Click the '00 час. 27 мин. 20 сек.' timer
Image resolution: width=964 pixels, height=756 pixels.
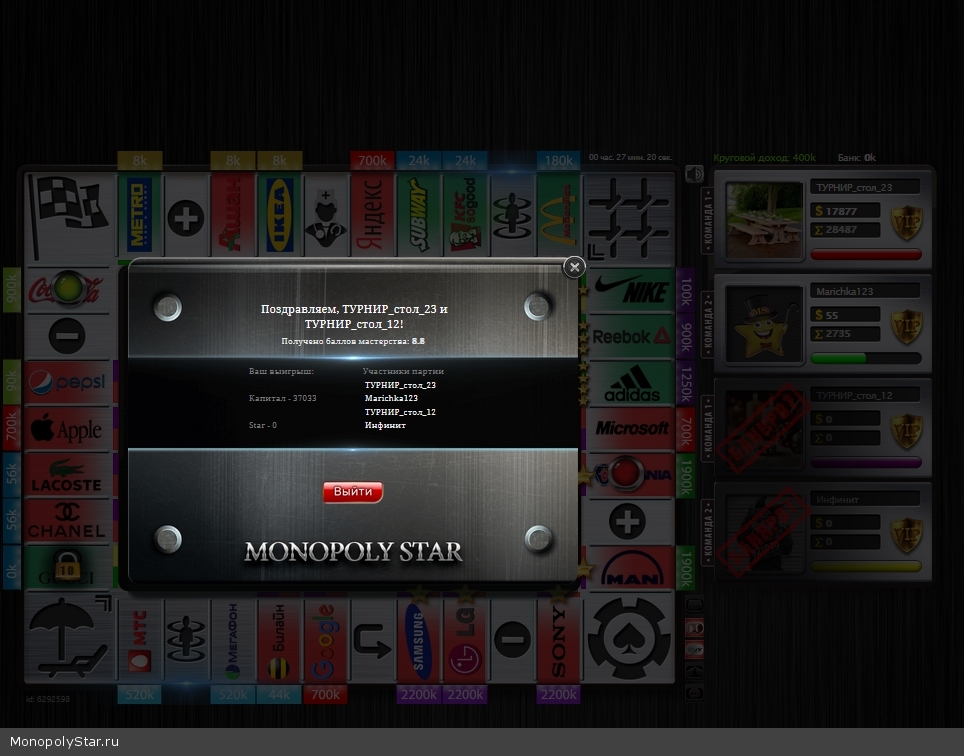click(x=630, y=157)
